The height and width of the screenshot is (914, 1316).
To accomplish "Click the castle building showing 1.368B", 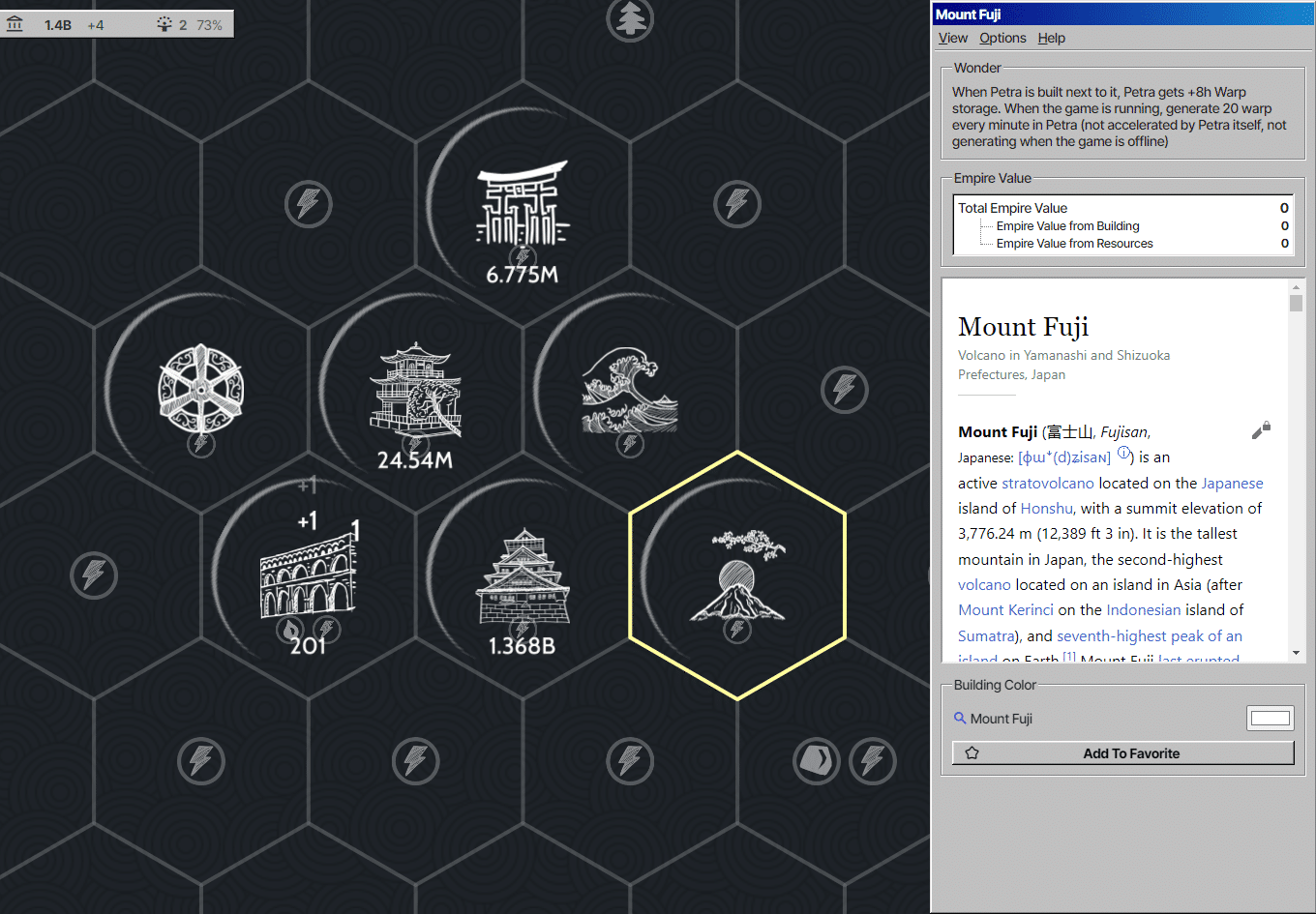I will tap(523, 576).
